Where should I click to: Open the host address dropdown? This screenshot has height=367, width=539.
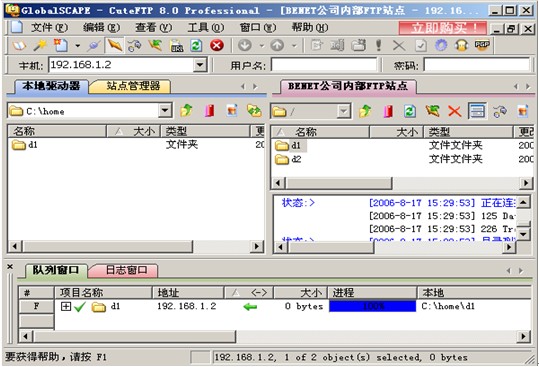[200, 65]
